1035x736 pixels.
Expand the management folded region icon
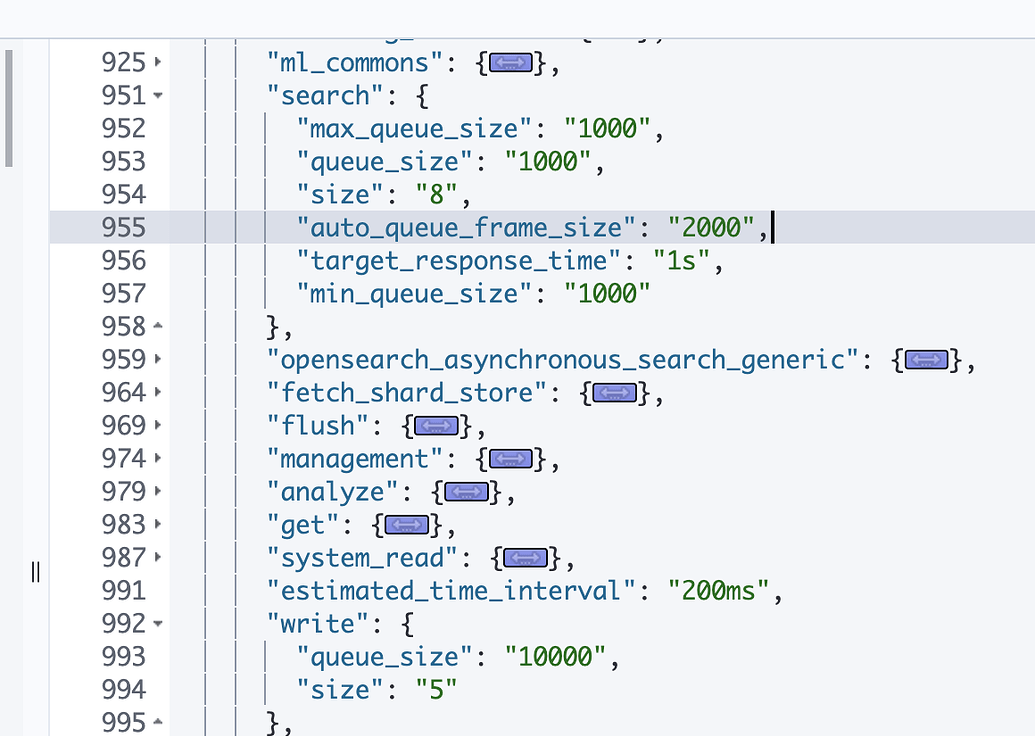coord(511,458)
